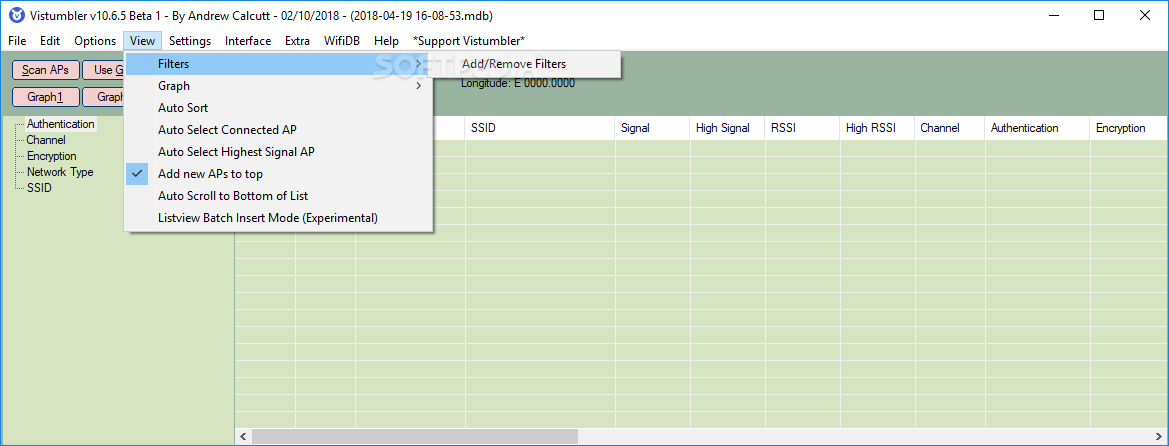The image size is (1169, 446).
Task: Click the Longitude: E 0000.0000 readout
Action: [x=518, y=84]
